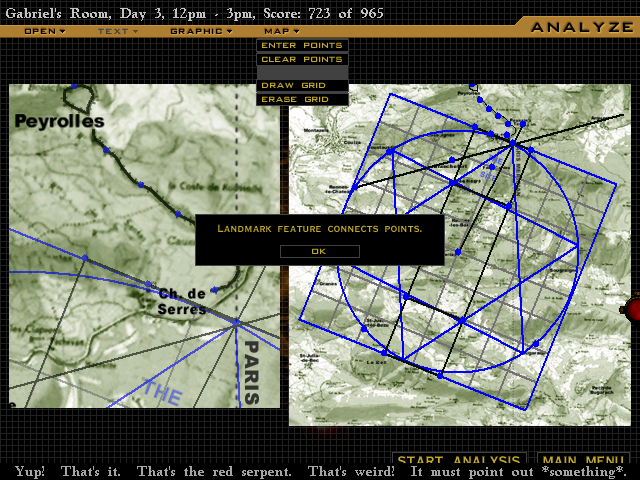Click the Peyrolles label on zoomed map

click(x=60, y=121)
